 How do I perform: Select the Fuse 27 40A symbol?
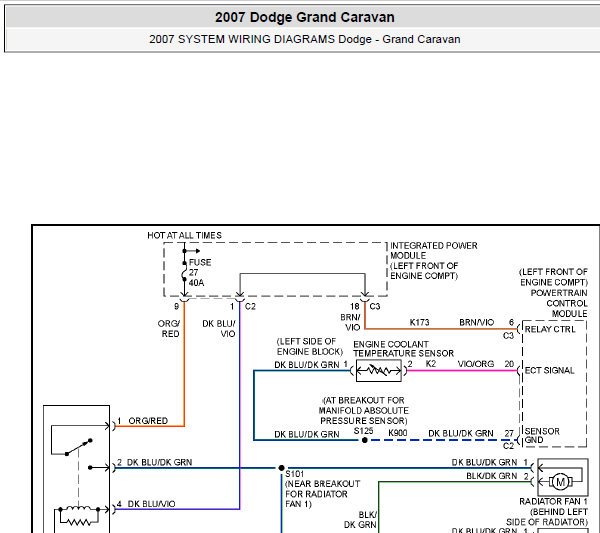(x=184, y=272)
